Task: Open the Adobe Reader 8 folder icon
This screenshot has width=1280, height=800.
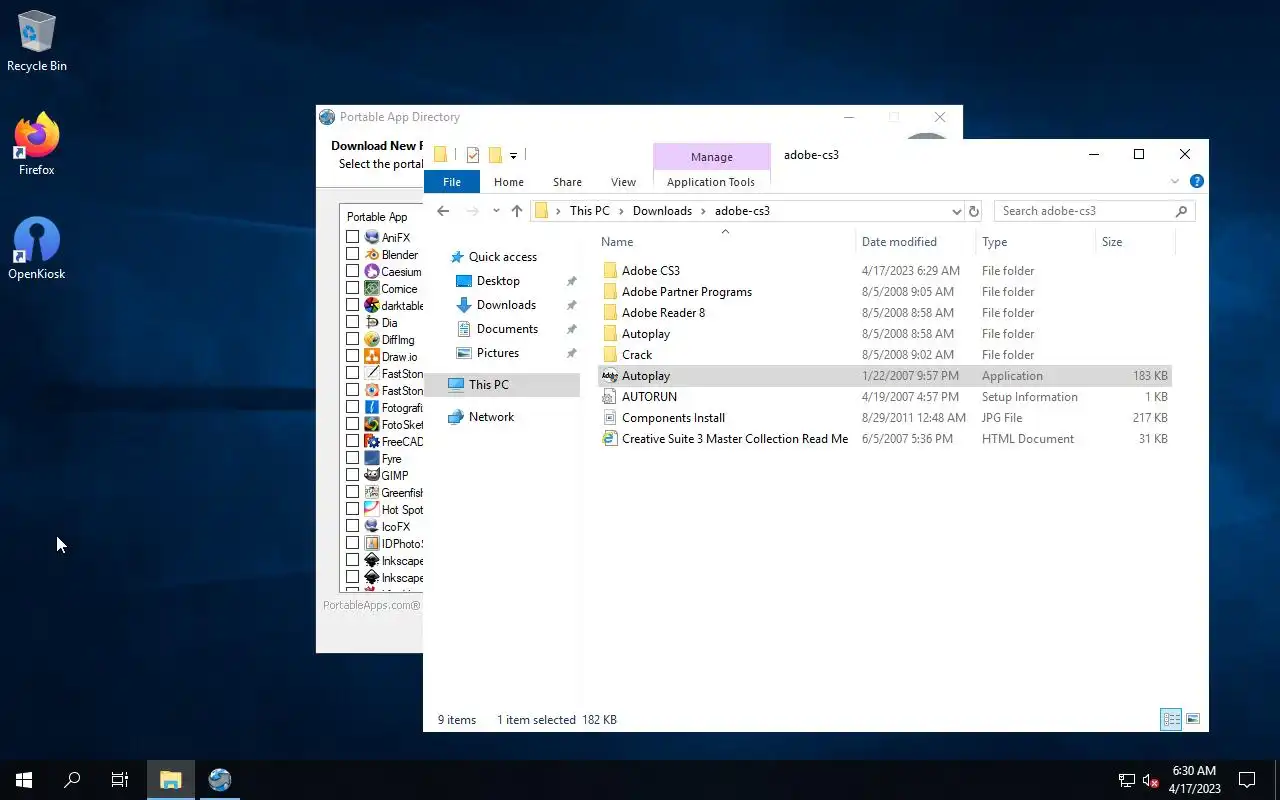Action: [x=610, y=313]
